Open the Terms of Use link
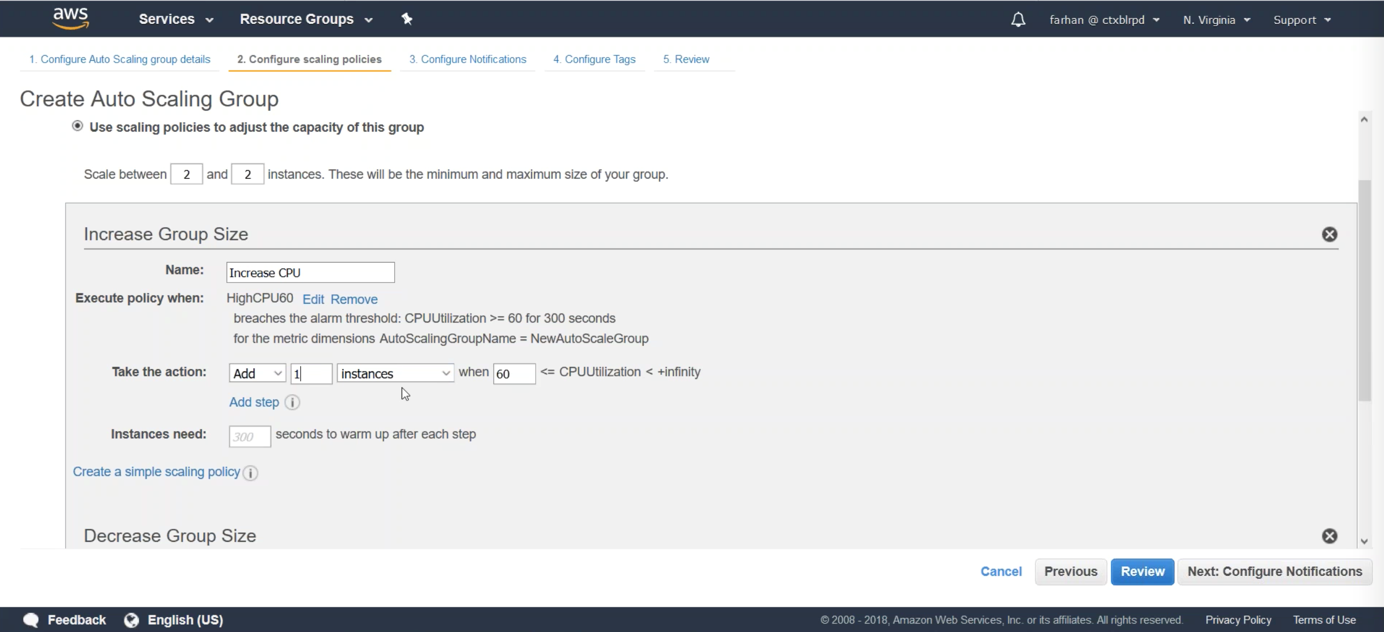The height and width of the screenshot is (632, 1384). click(x=1324, y=620)
